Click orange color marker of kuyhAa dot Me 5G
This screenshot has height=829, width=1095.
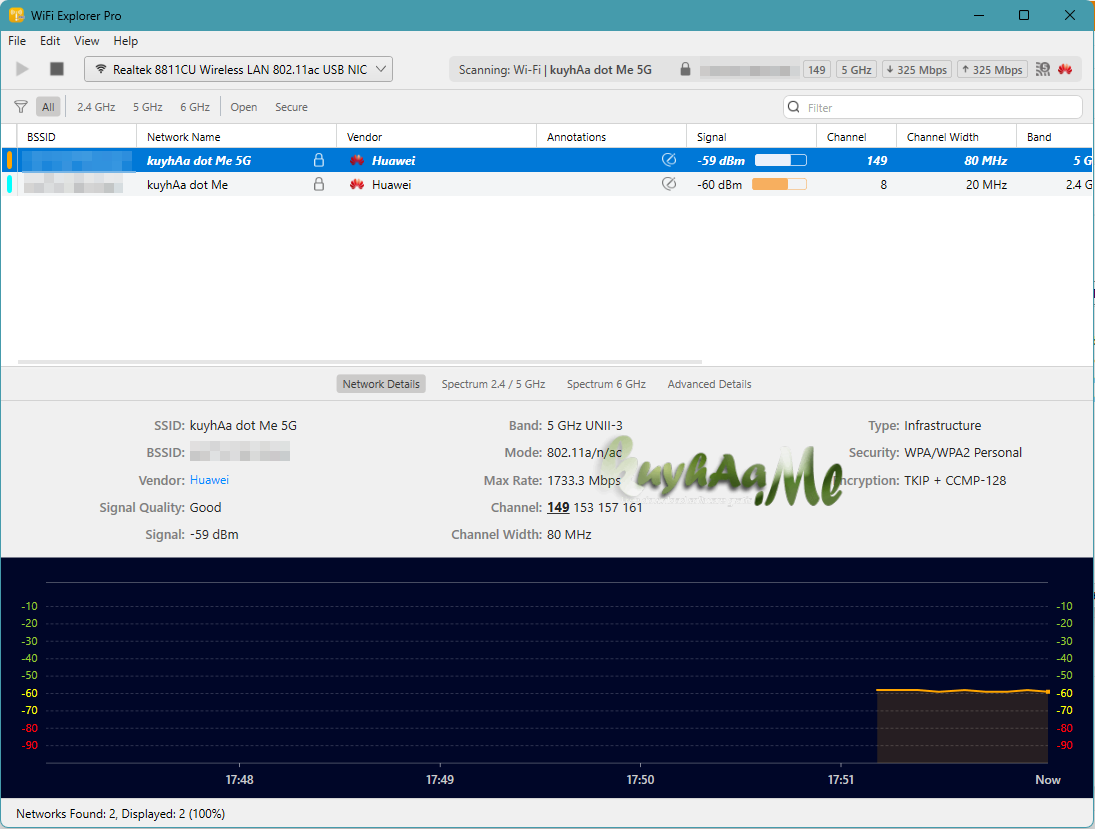(x=9, y=160)
